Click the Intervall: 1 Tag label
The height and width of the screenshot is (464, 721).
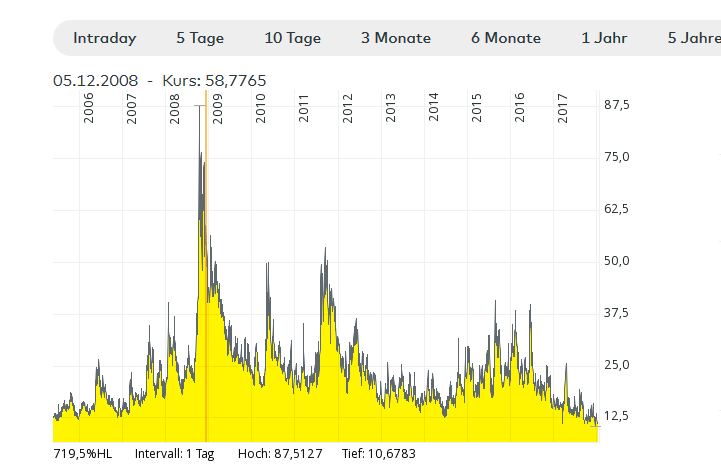pyautogui.click(x=174, y=454)
